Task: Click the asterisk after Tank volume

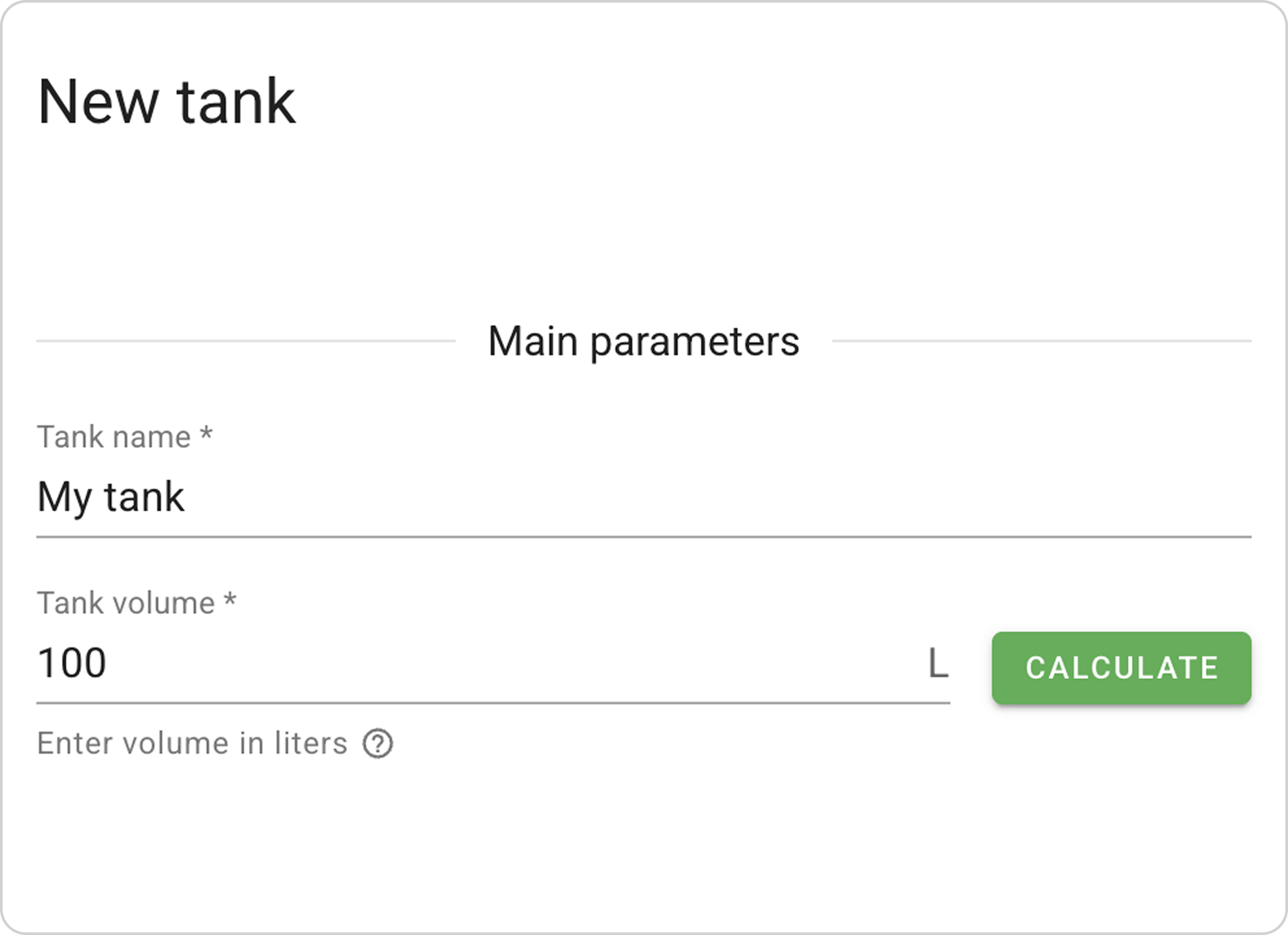Action: pos(230,601)
